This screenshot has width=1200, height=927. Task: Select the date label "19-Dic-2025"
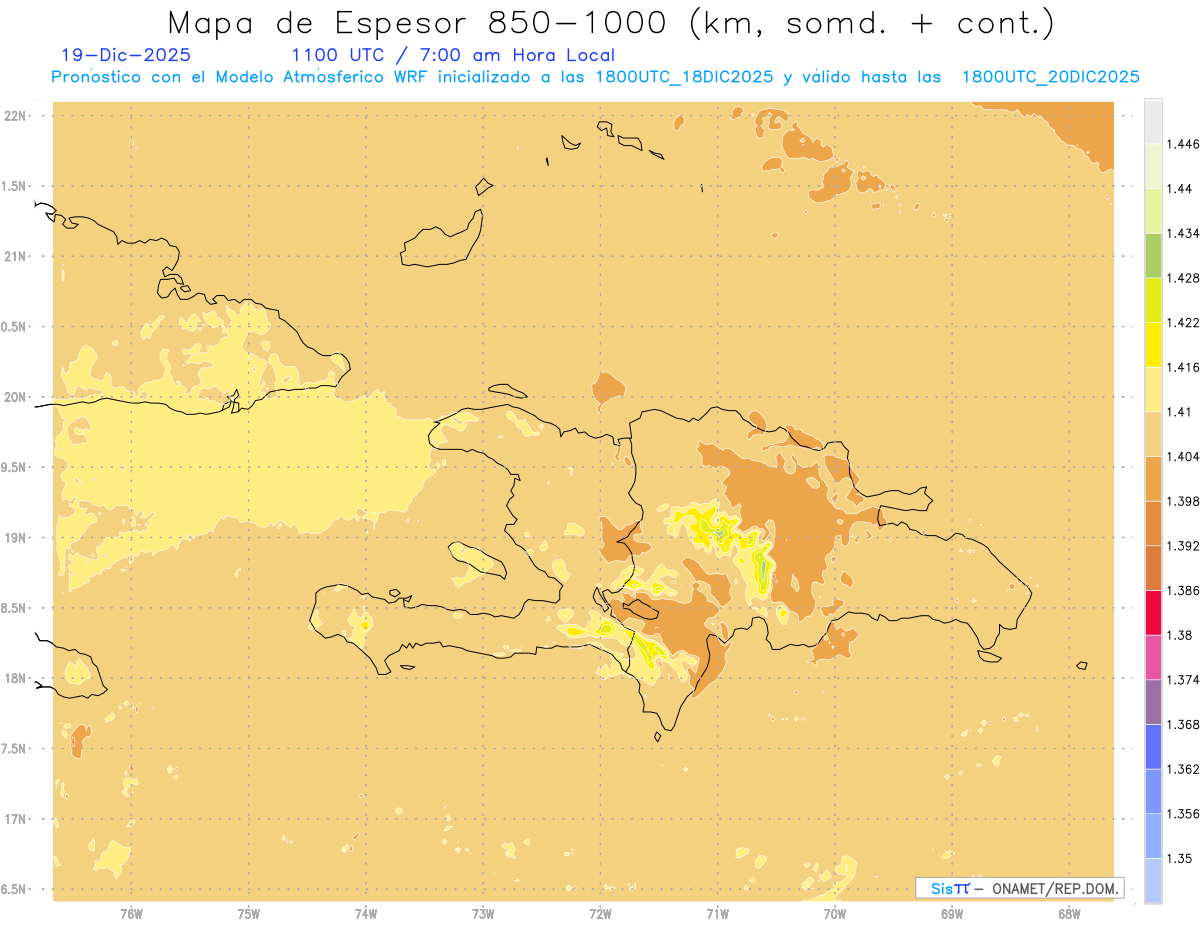tap(126, 56)
